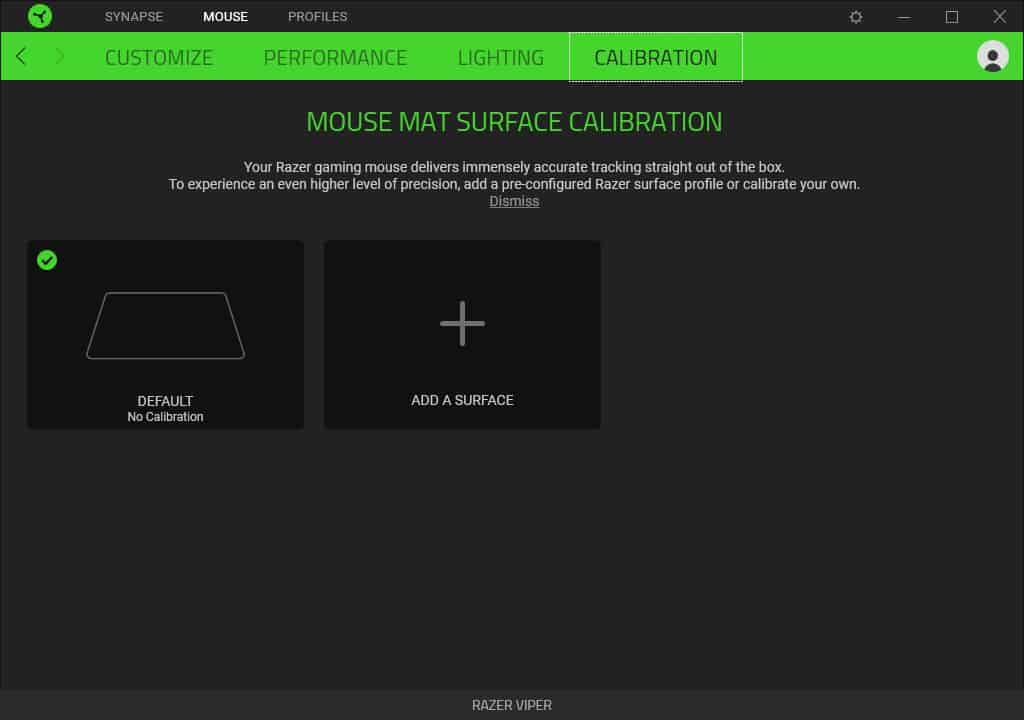Click the mouse mat outline illustration
The image size is (1024, 720).
(165, 325)
